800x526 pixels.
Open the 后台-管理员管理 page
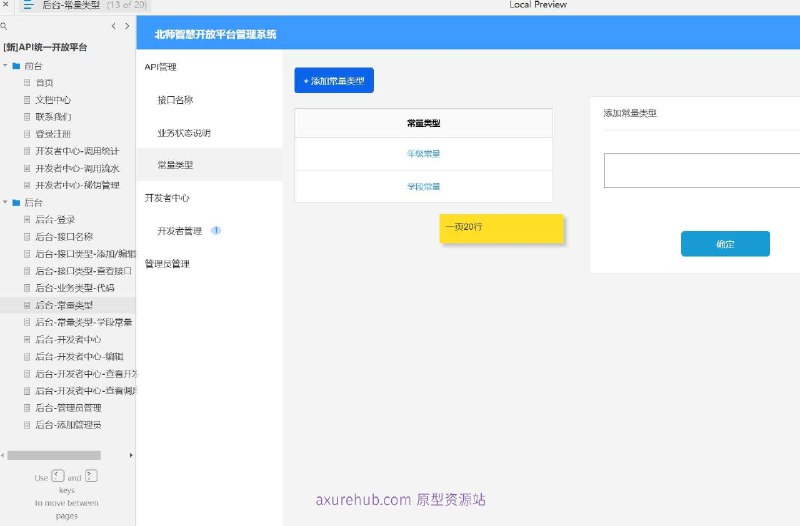[x=68, y=408]
